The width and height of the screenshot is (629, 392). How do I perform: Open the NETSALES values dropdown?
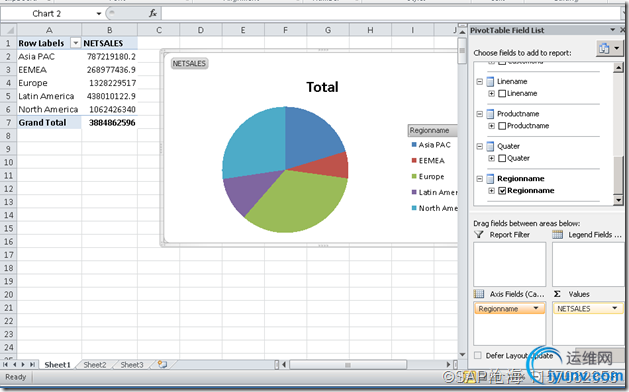tap(615, 308)
